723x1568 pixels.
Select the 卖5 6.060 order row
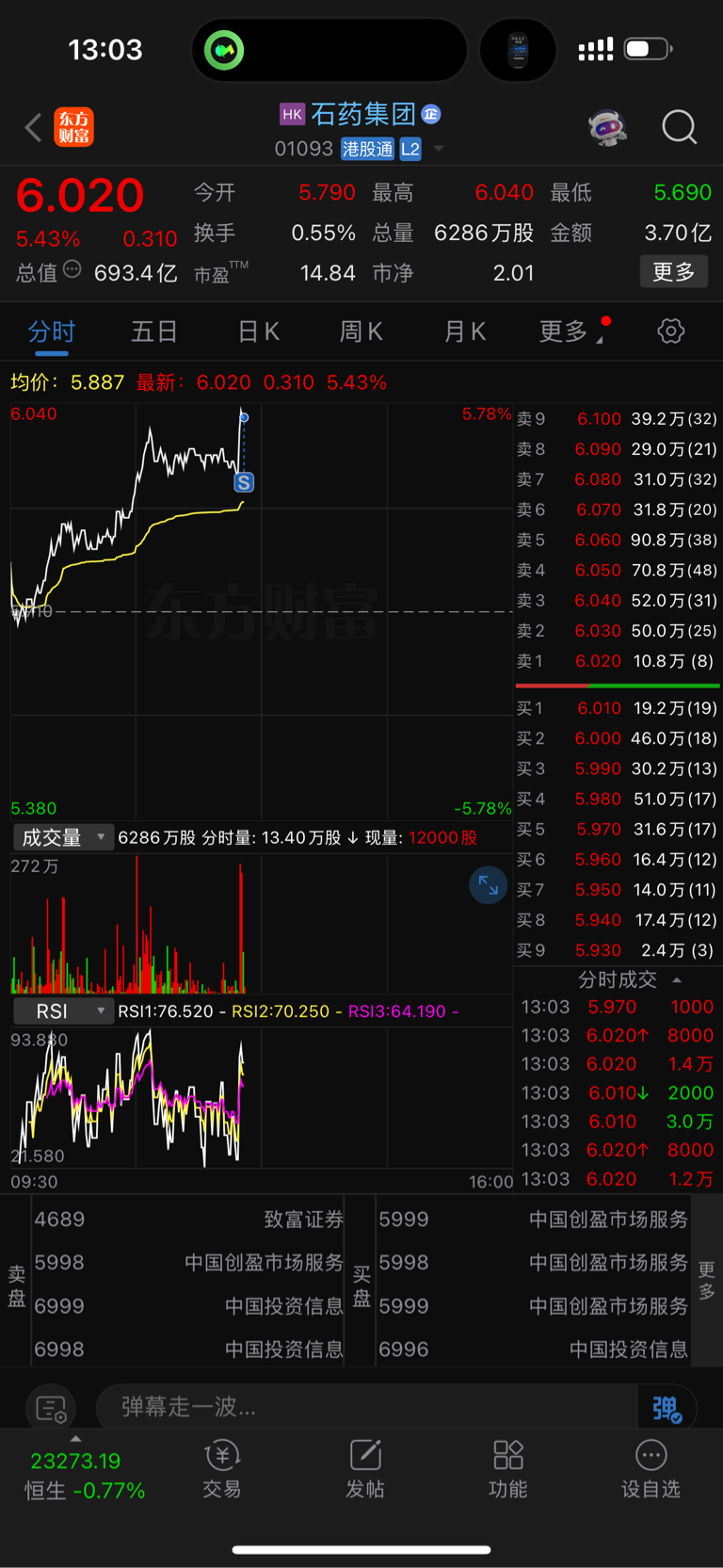pyautogui.click(x=618, y=540)
